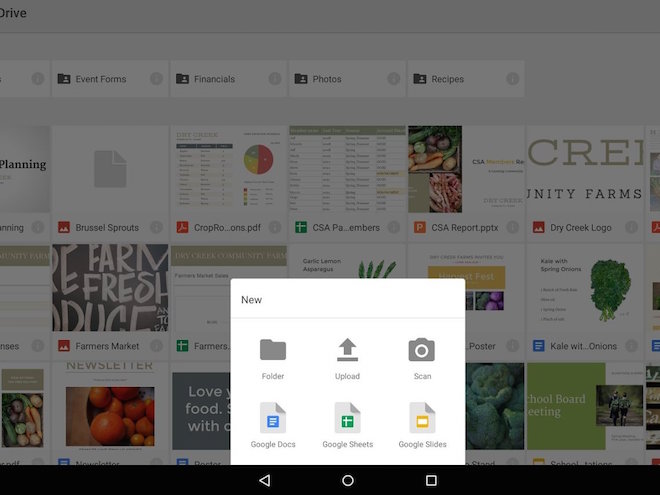Open info for Farmers Market image
This screenshot has width=660, height=495.
pos(156,346)
